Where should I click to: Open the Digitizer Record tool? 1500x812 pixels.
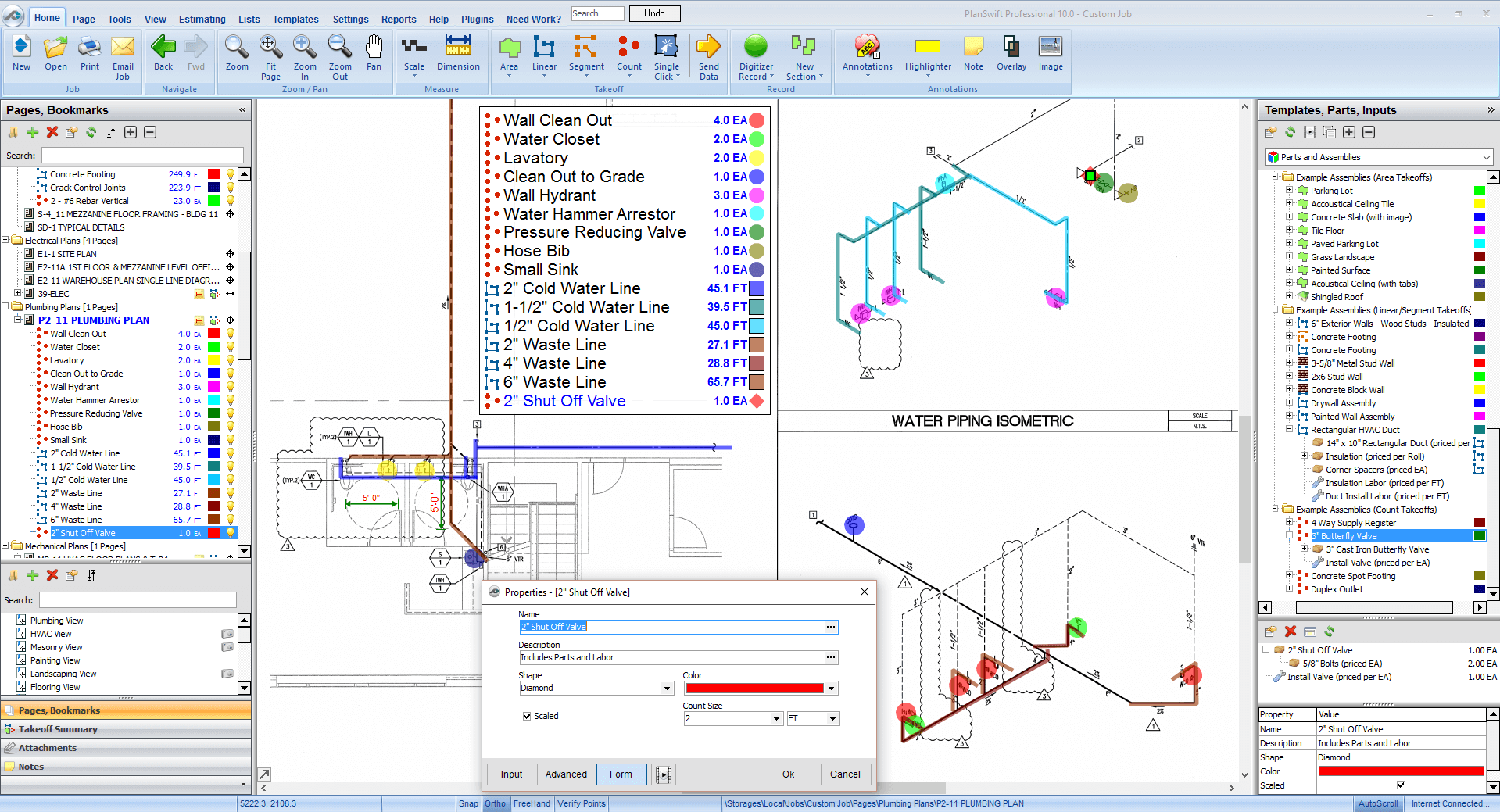click(x=755, y=55)
